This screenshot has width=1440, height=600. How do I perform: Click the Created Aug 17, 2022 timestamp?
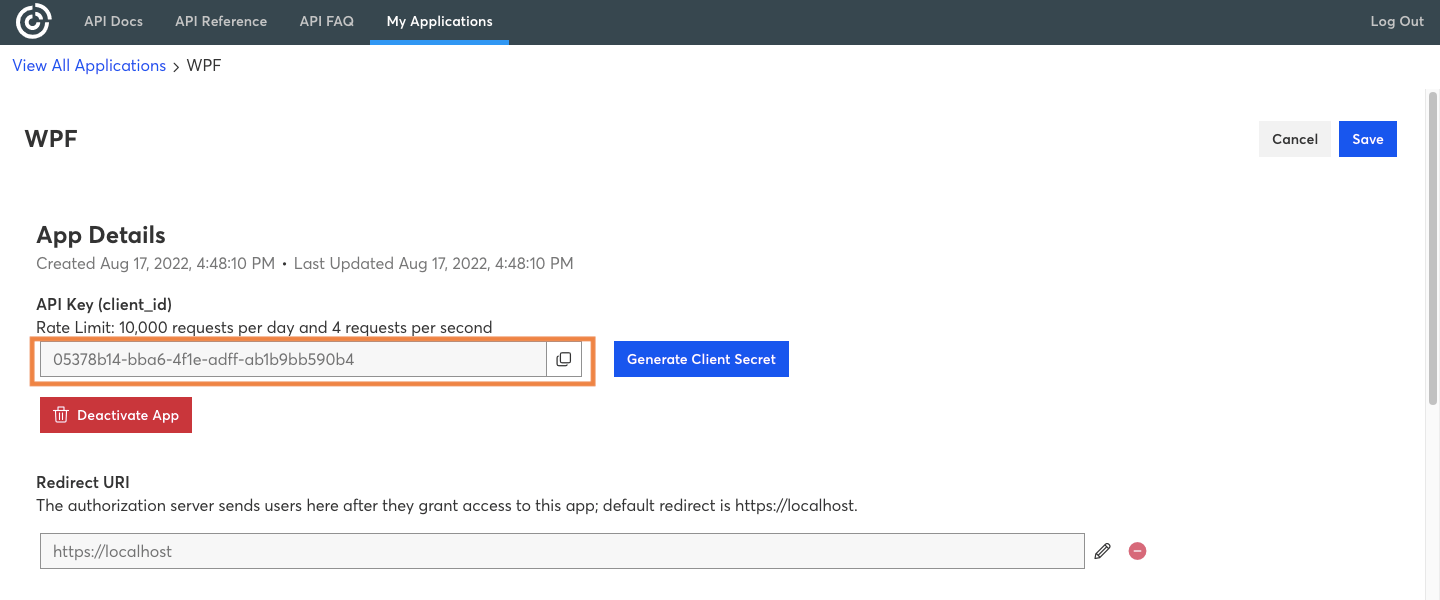click(x=155, y=264)
